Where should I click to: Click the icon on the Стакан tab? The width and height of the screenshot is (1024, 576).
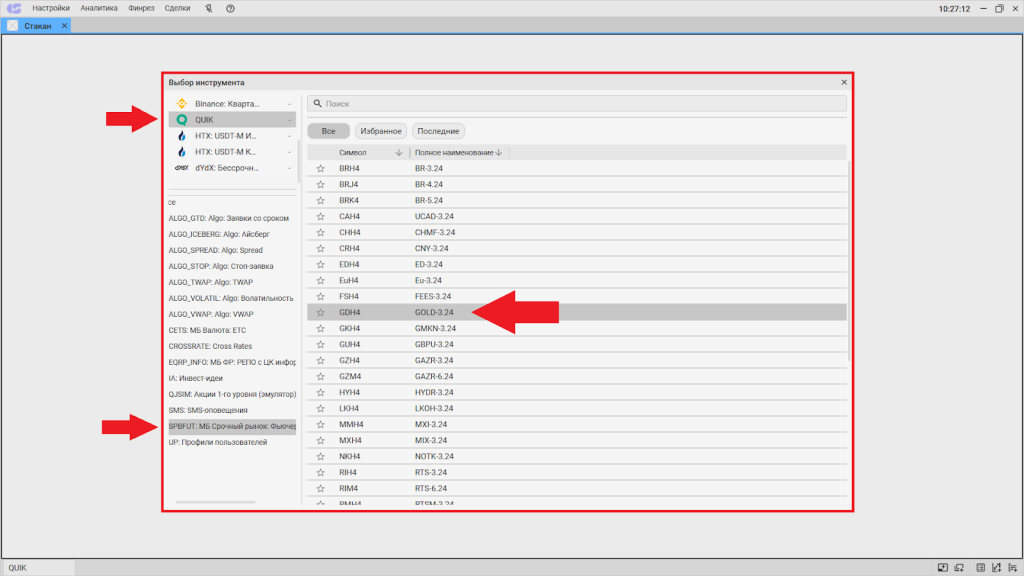[12, 25]
